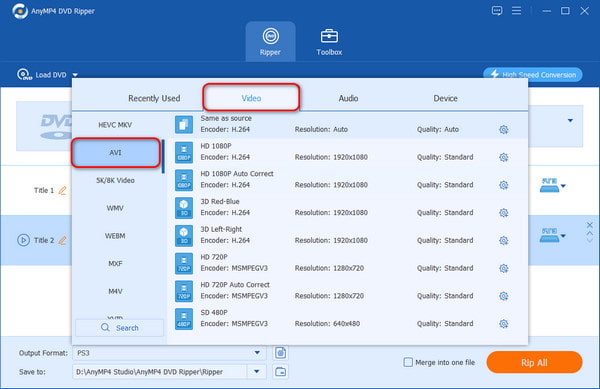Choose MXF format category
The height and width of the screenshot is (389, 600).
tap(115, 264)
